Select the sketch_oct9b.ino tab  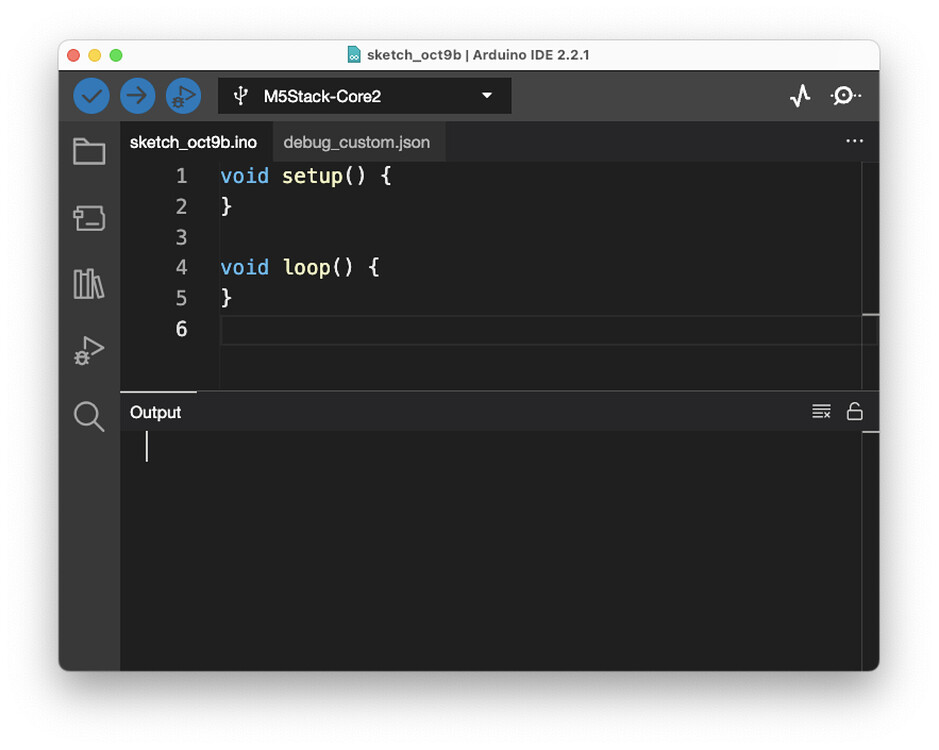[x=194, y=141]
